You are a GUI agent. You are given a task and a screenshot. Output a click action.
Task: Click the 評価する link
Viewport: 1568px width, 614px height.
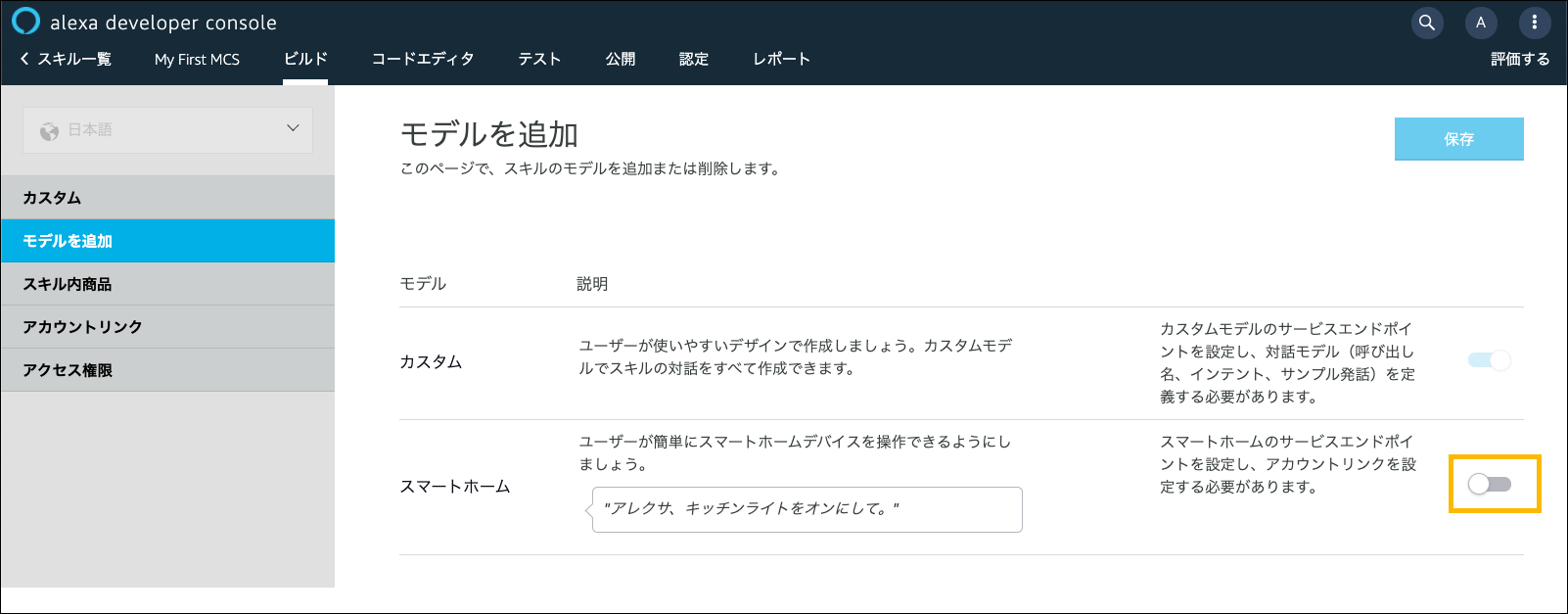click(1520, 59)
